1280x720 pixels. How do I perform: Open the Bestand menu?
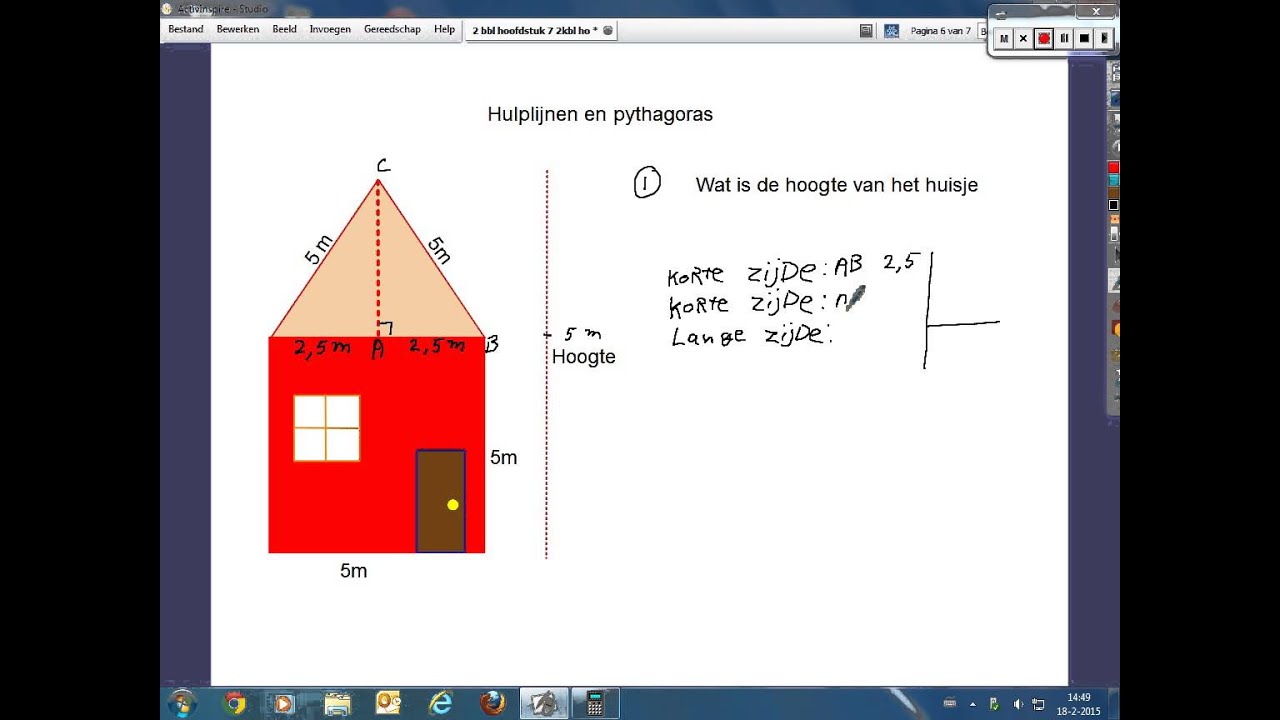[185, 30]
